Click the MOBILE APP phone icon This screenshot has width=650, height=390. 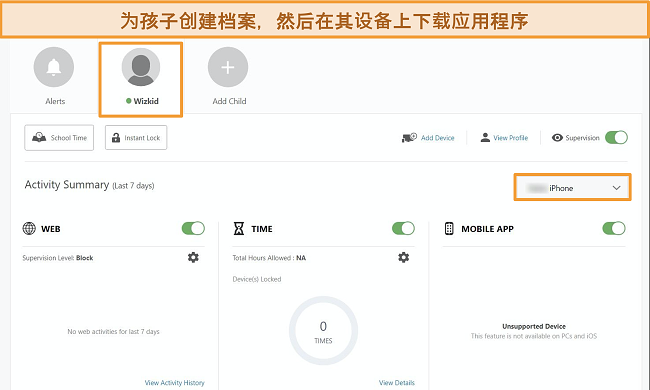point(449,228)
